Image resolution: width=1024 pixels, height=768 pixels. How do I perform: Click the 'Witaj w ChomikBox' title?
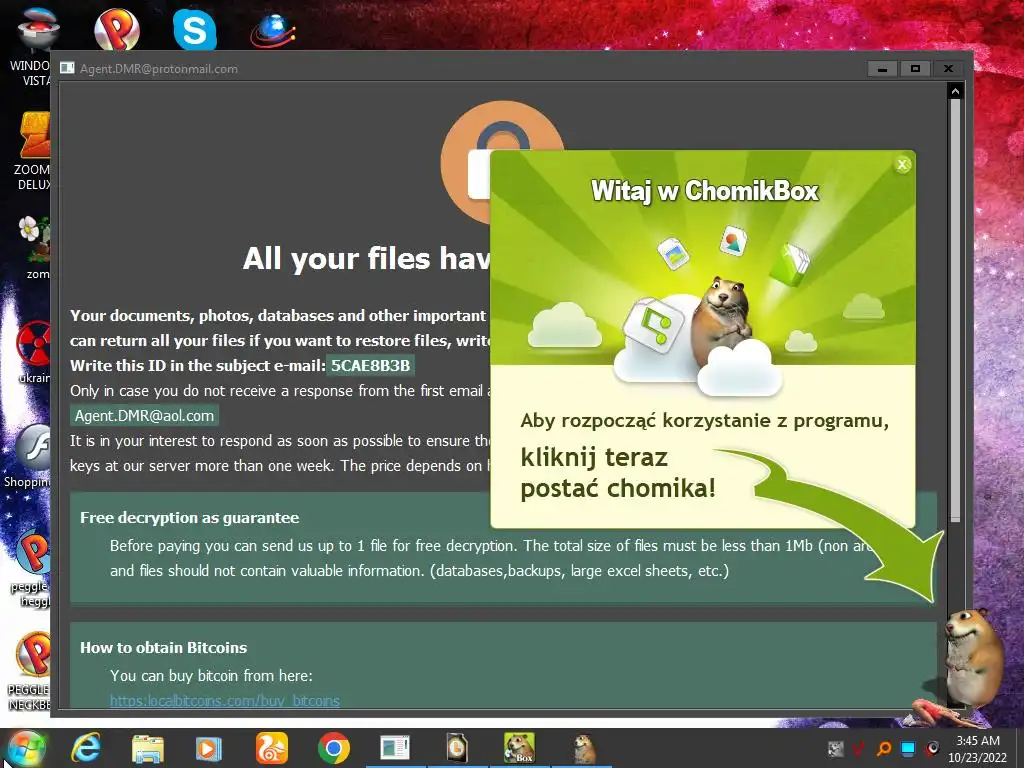click(705, 191)
